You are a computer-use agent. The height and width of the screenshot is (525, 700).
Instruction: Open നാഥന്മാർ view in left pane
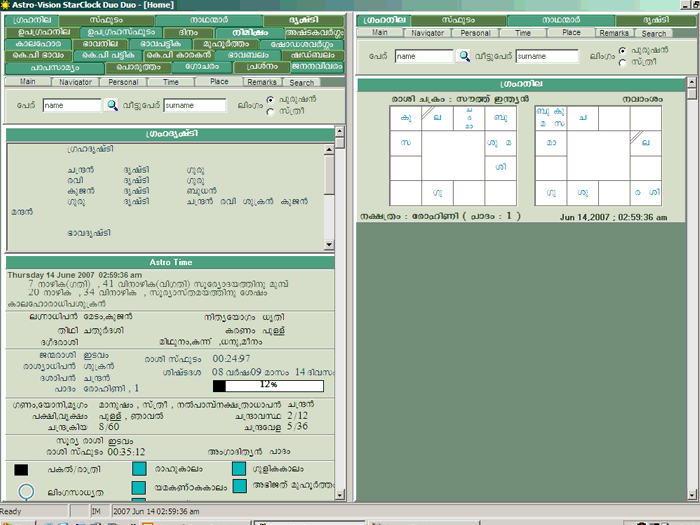(x=208, y=21)
